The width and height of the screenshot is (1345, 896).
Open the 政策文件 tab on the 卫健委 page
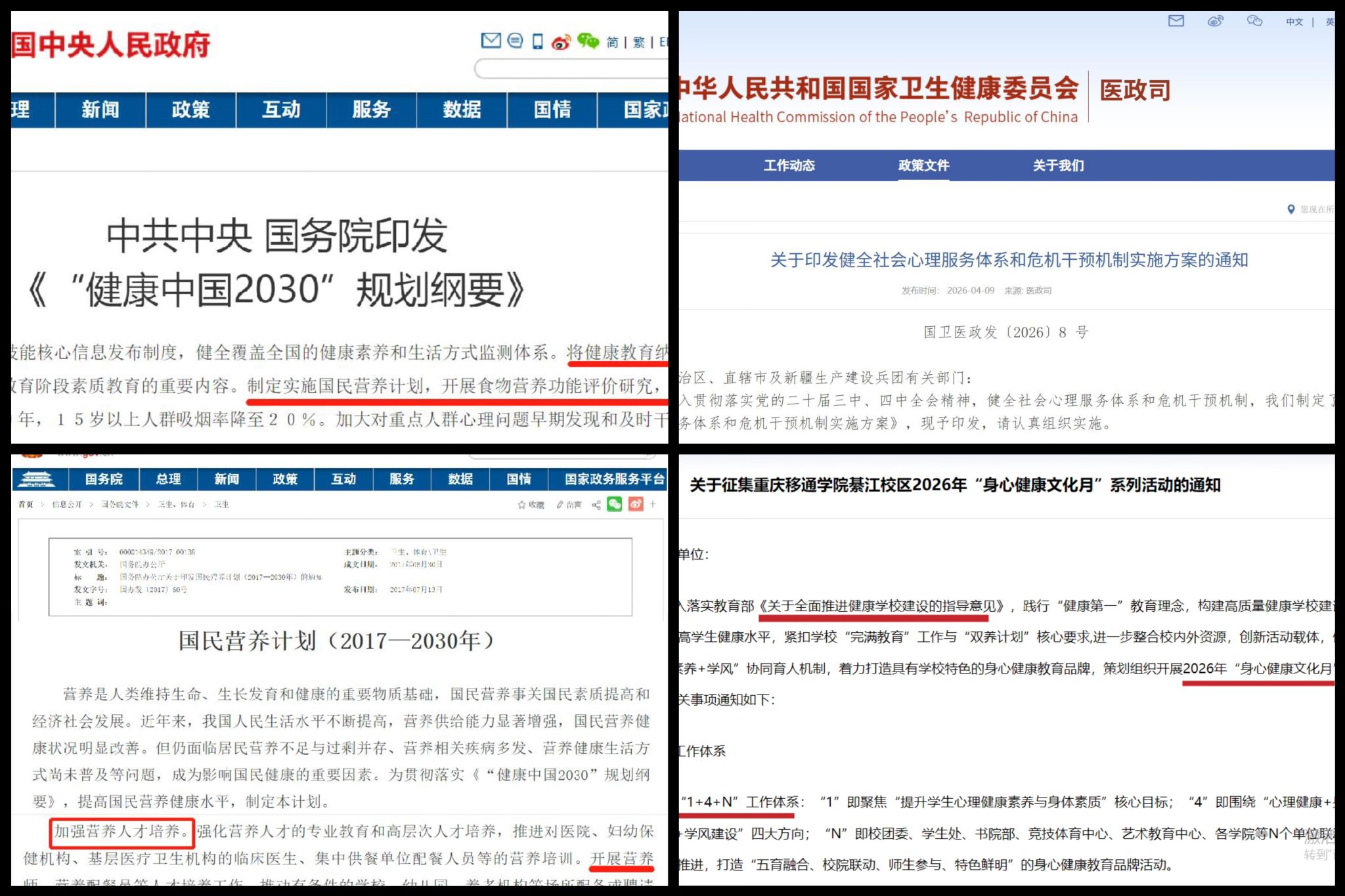[x=923, y=165]
